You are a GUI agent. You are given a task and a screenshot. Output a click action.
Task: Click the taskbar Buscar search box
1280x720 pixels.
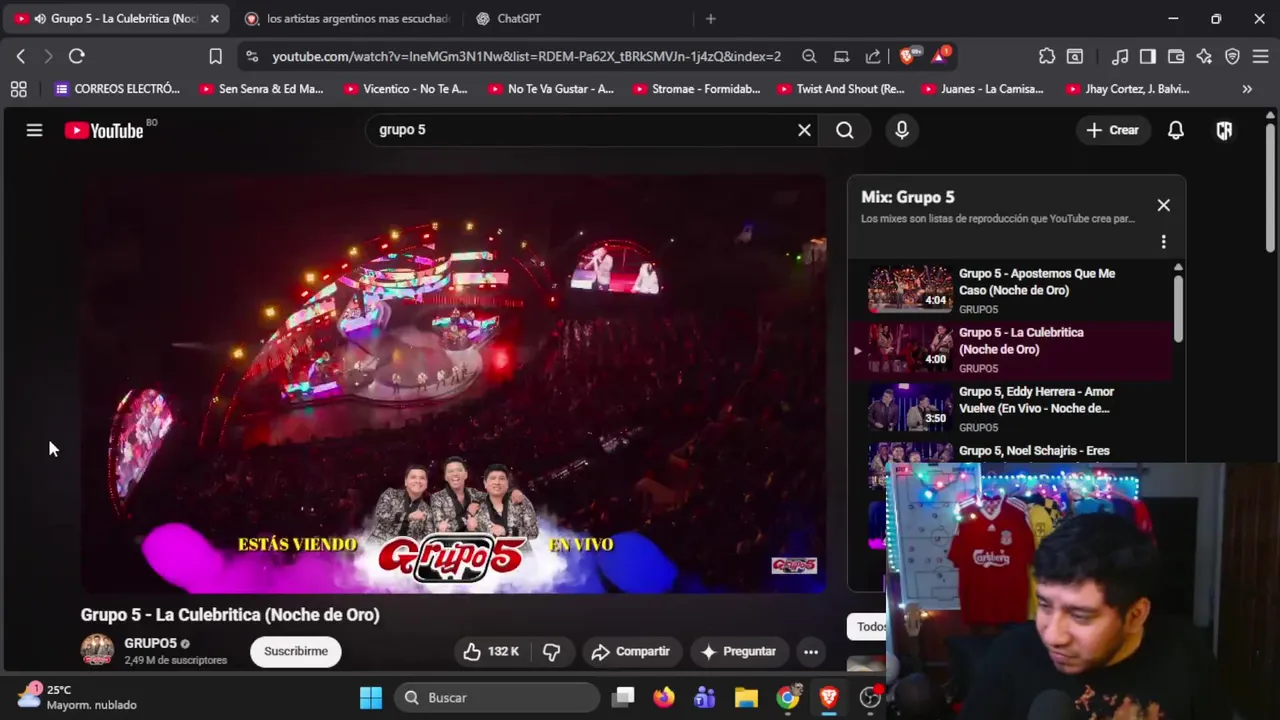[496, 697]
